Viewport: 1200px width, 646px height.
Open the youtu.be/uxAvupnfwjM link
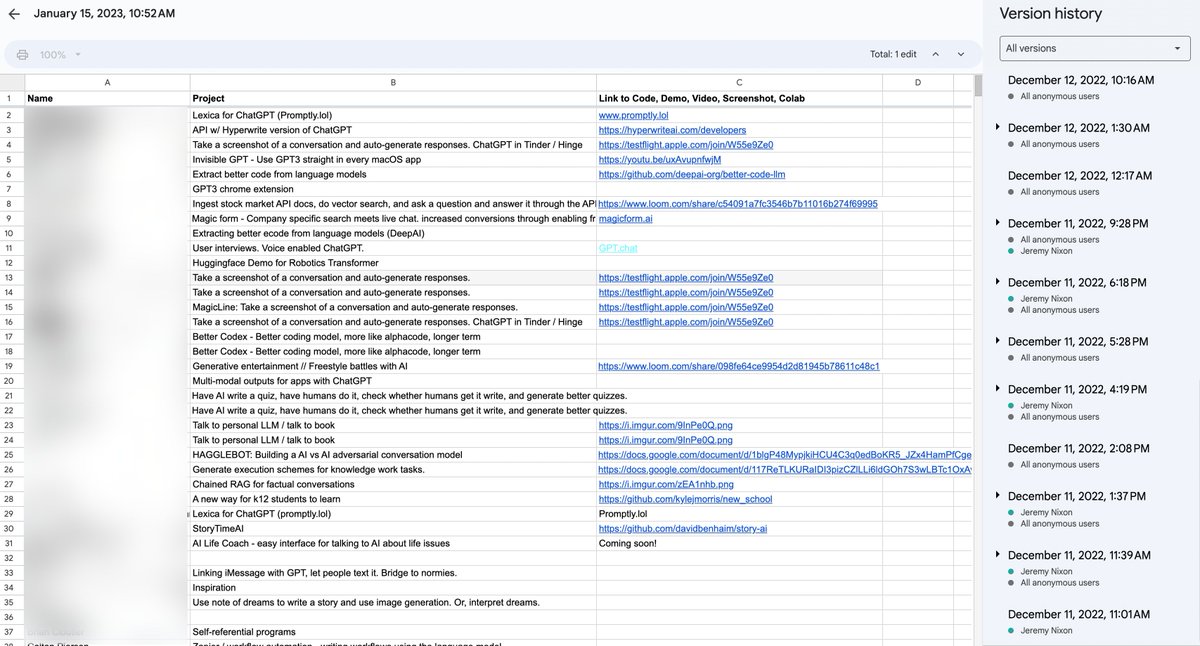[x=659, y=159]
